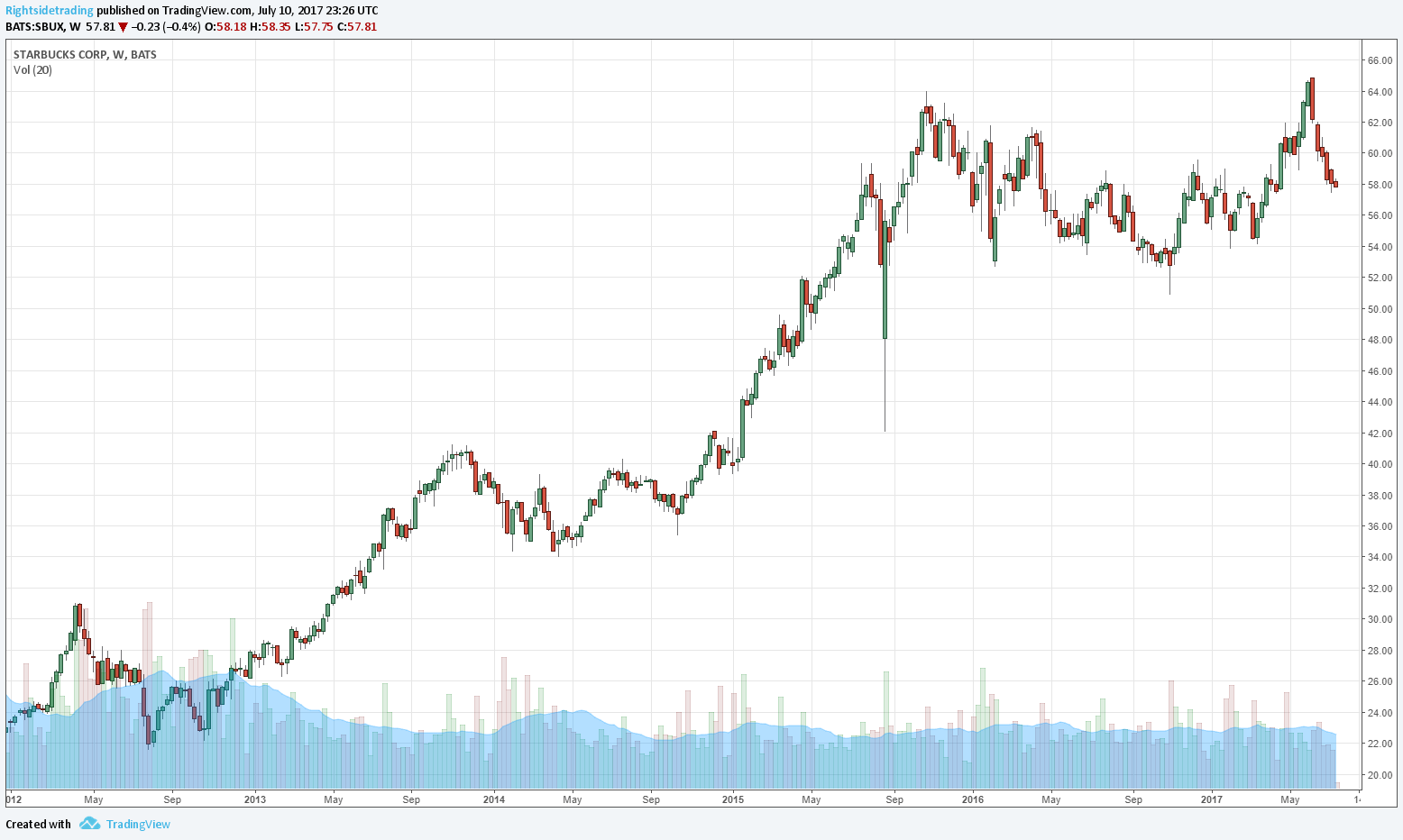The height and width of the screenshot is (840, 1403).
Task: Click the last price value 57.81 in header
Action: [x=101, y=26]
